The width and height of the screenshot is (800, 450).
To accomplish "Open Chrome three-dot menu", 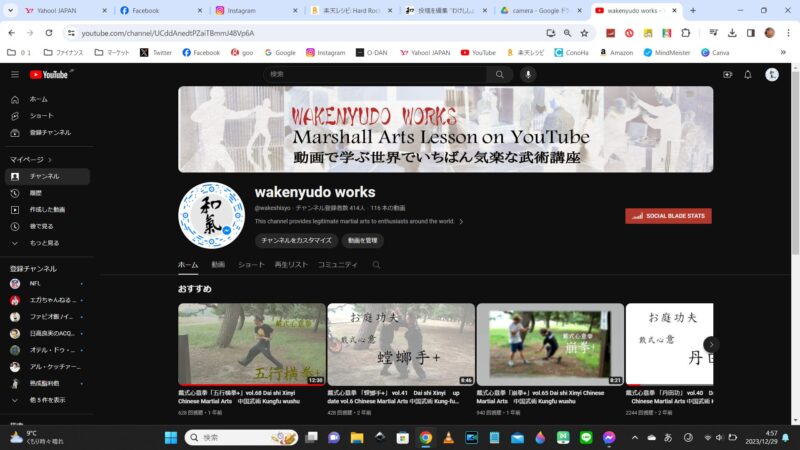I will coord(788,33).
